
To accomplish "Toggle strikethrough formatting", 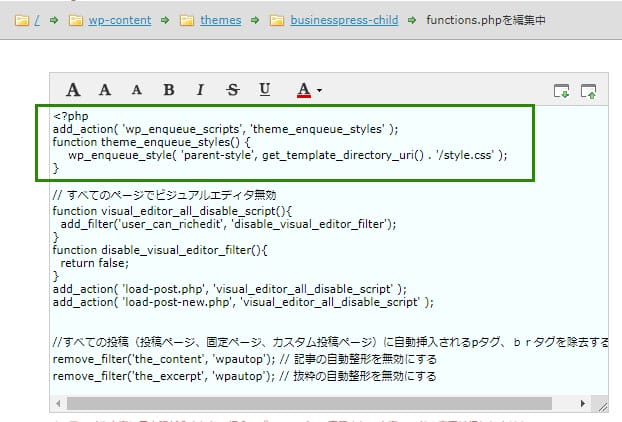I will click(233, 90).
